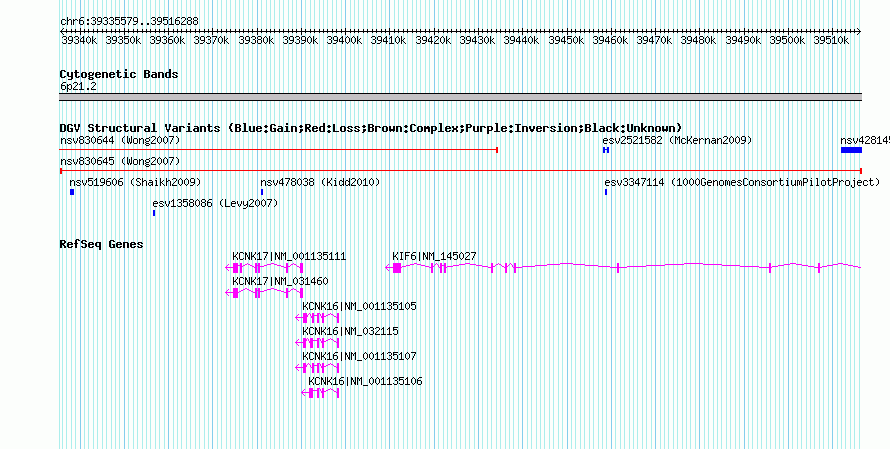Click the gray 6p21.2 cytogenetic band bar
The height and width of the screenshot is (449, 890).
pyautogui.click(x=460, y=97)
